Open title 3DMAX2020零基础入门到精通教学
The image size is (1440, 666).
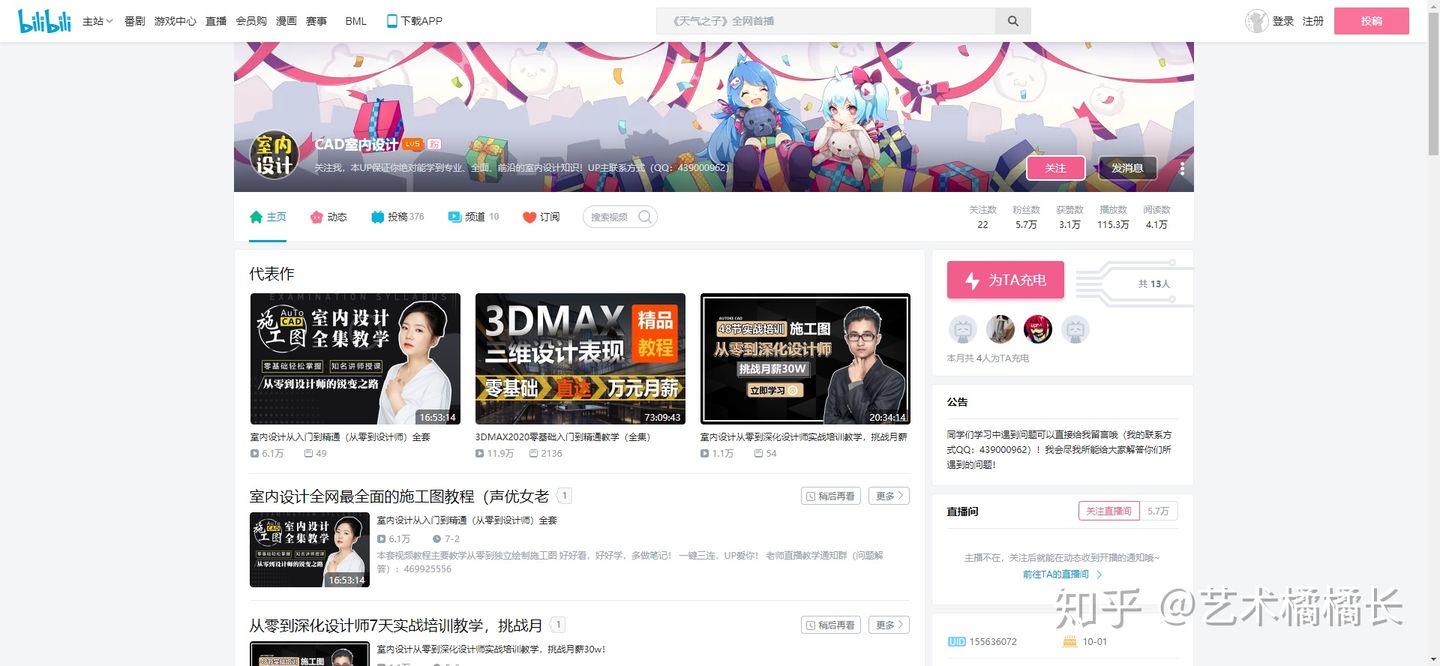[563, 437]
